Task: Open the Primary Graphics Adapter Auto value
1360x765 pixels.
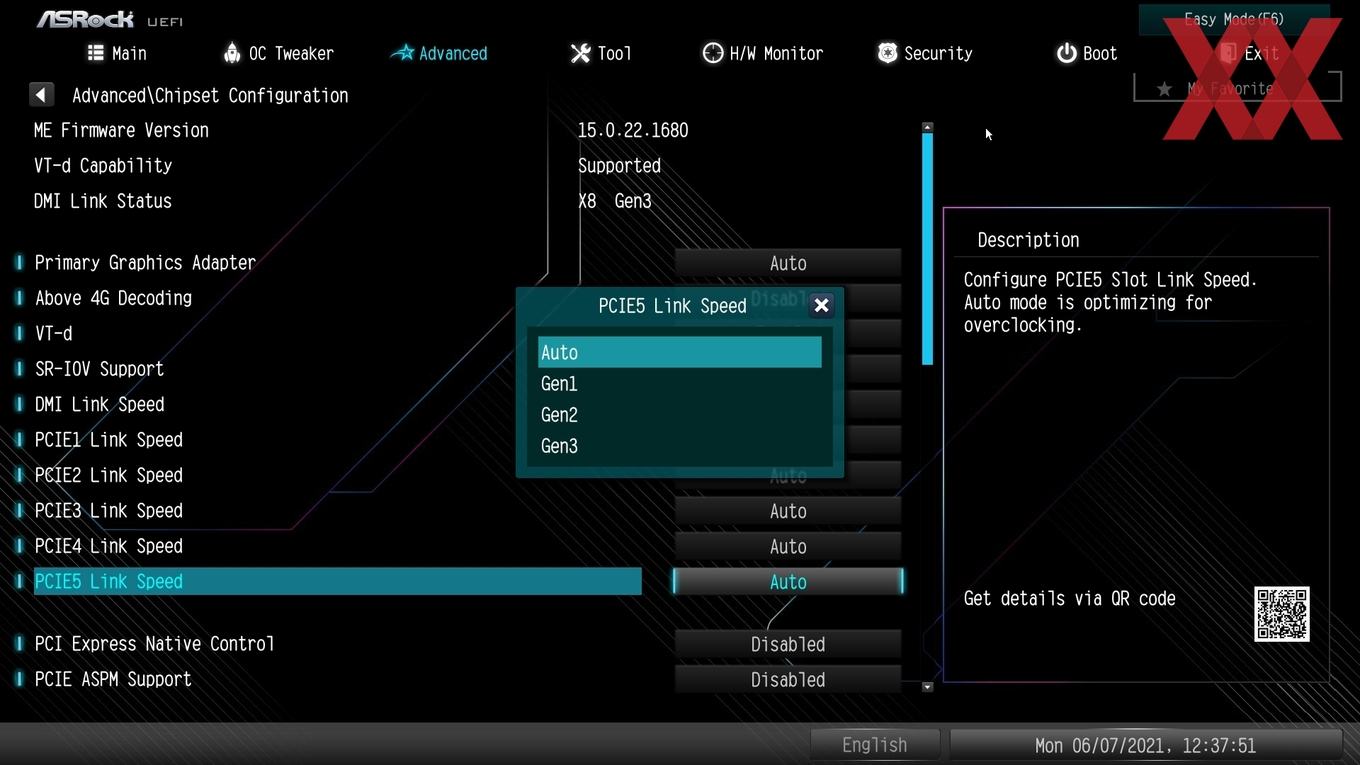Action: 788,263
